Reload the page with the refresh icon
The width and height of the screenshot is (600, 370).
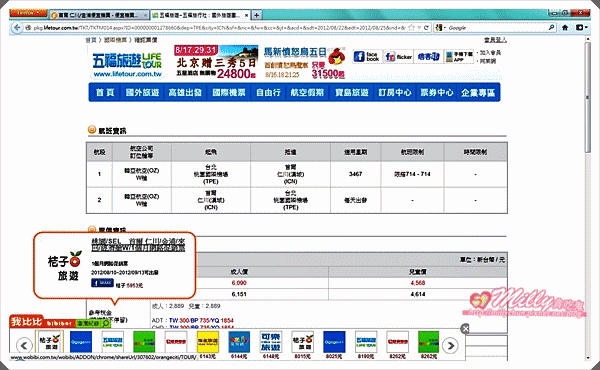click(426, 28)
